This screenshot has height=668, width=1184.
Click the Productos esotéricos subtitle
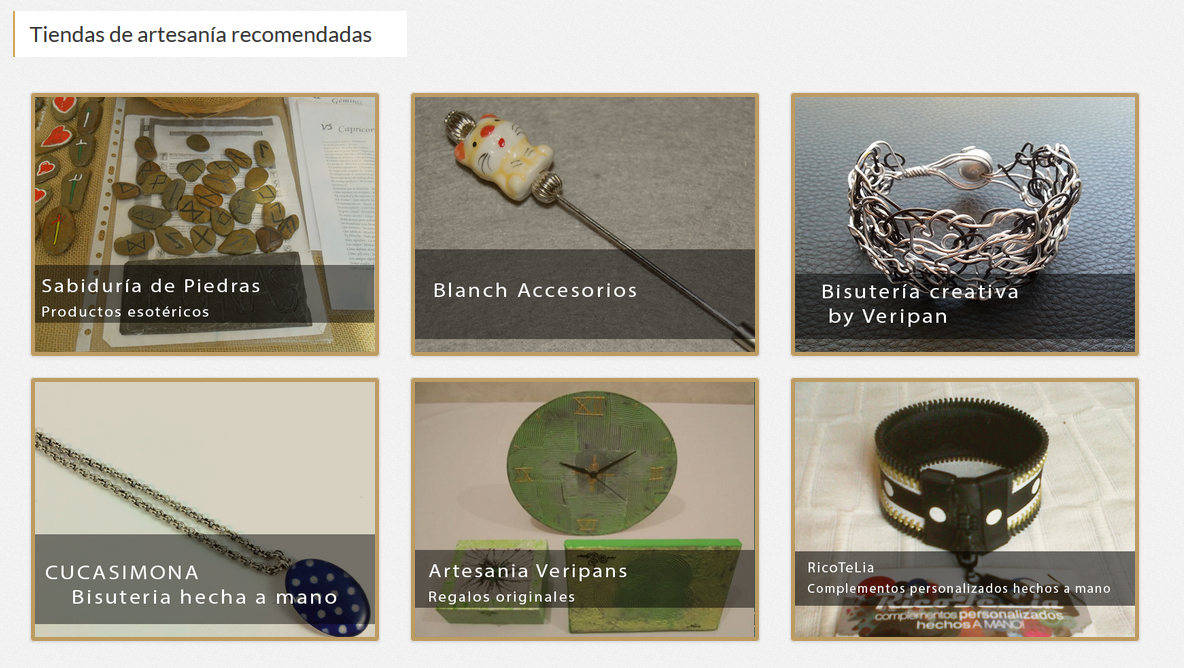125,312
